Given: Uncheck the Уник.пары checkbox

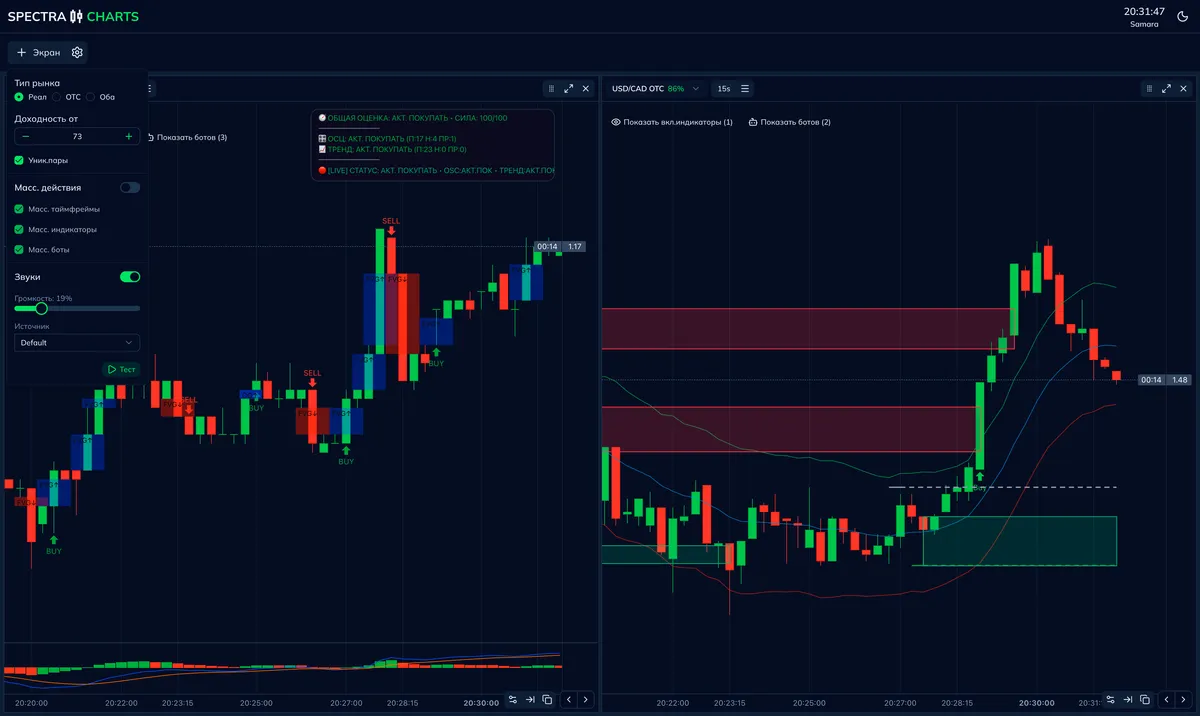Looking at the screenshot, I should coord(20,160).
